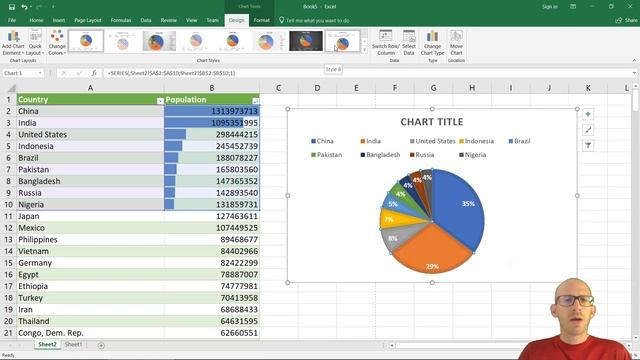Switch to the Insert tab
This screenshot has width=640, height=360.
point(59,20)
